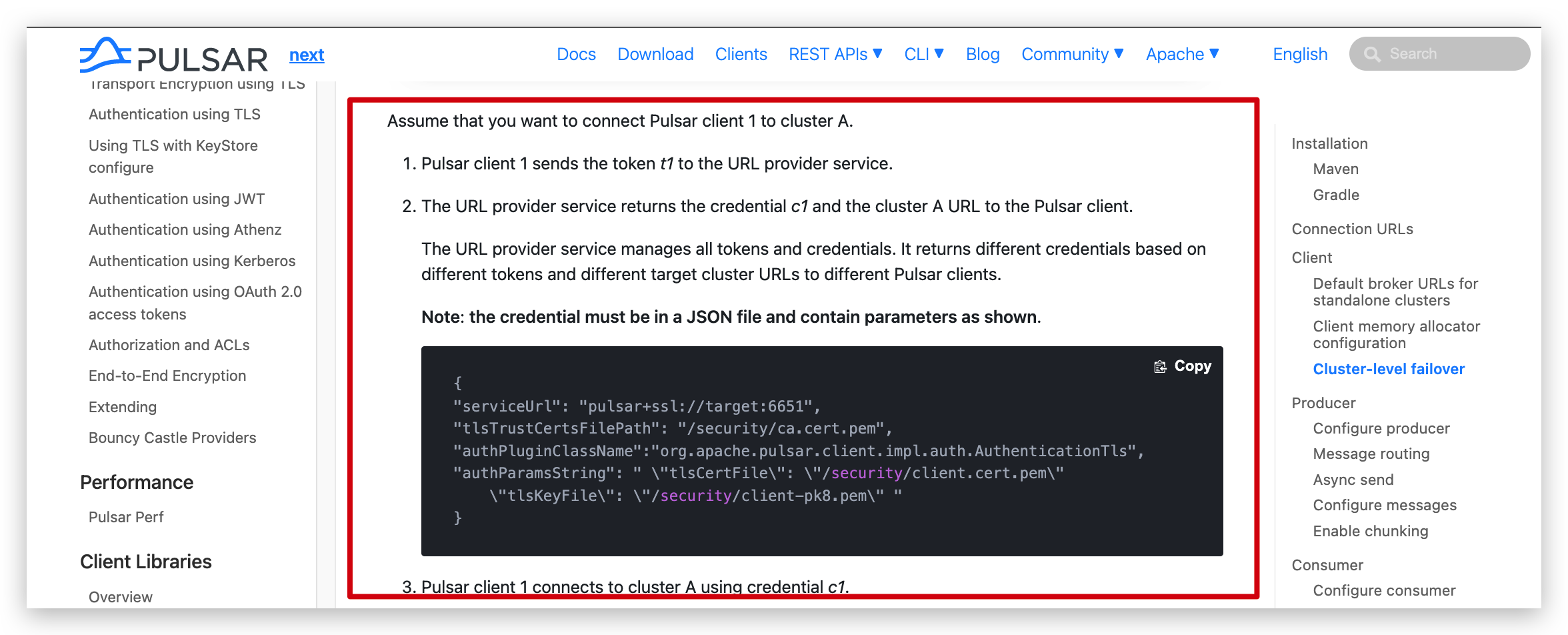Open the next version link
The image size is (1568, 635).
[x=307, y=55]
